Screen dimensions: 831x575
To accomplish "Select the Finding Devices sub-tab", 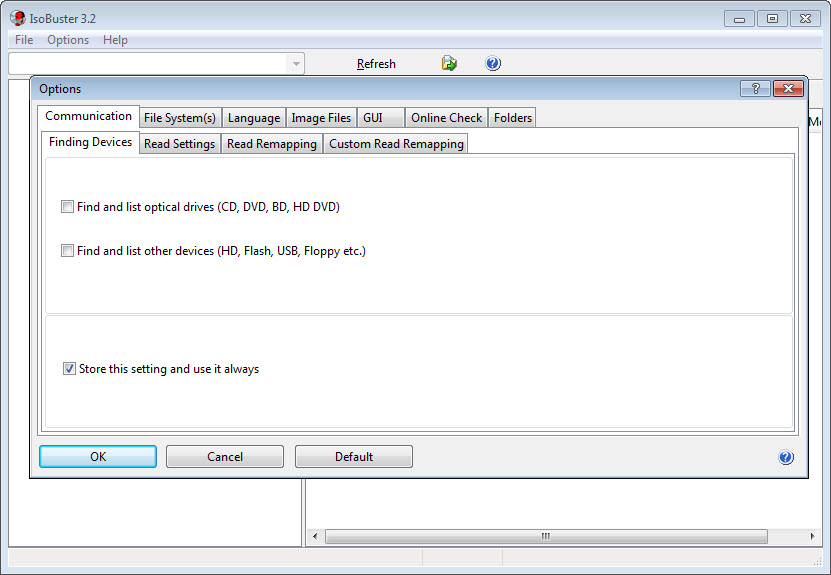I will [x=90, y=142].
